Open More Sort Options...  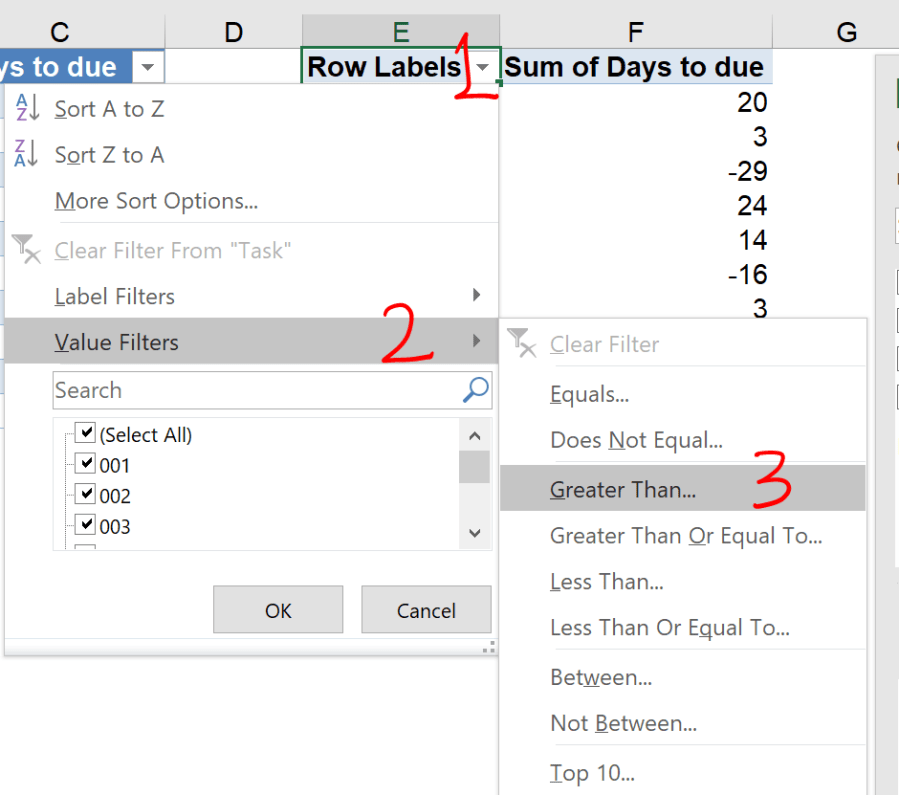156,201
